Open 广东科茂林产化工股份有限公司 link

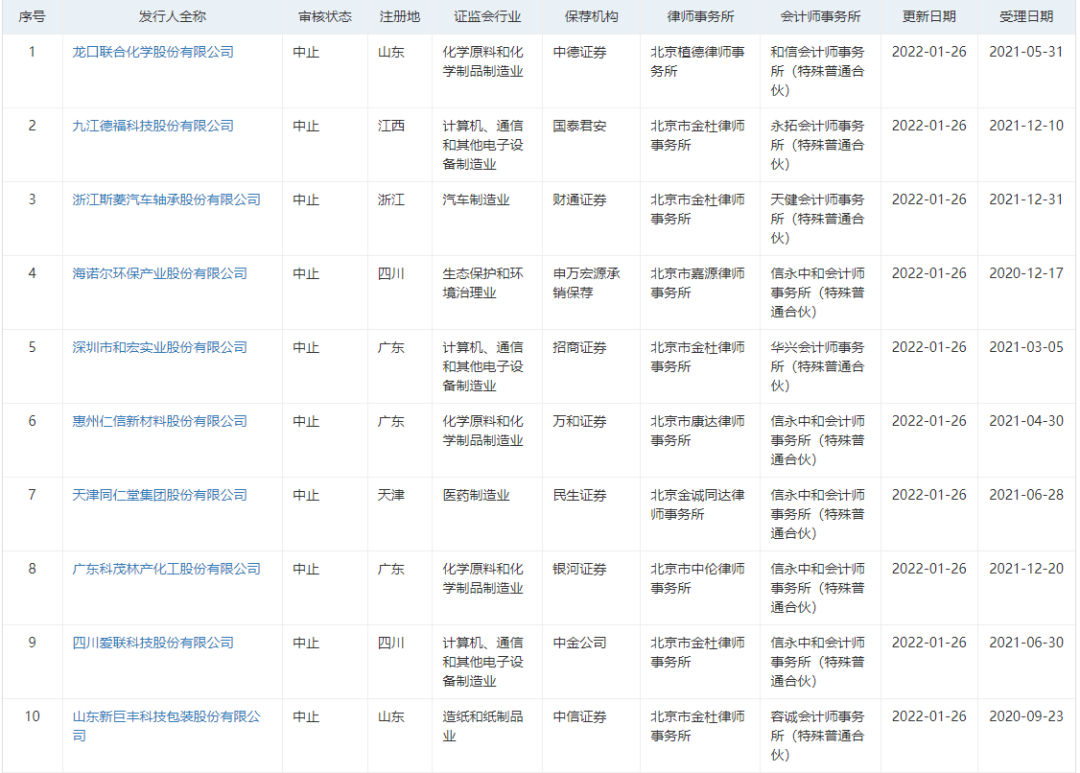click(167, 569)
